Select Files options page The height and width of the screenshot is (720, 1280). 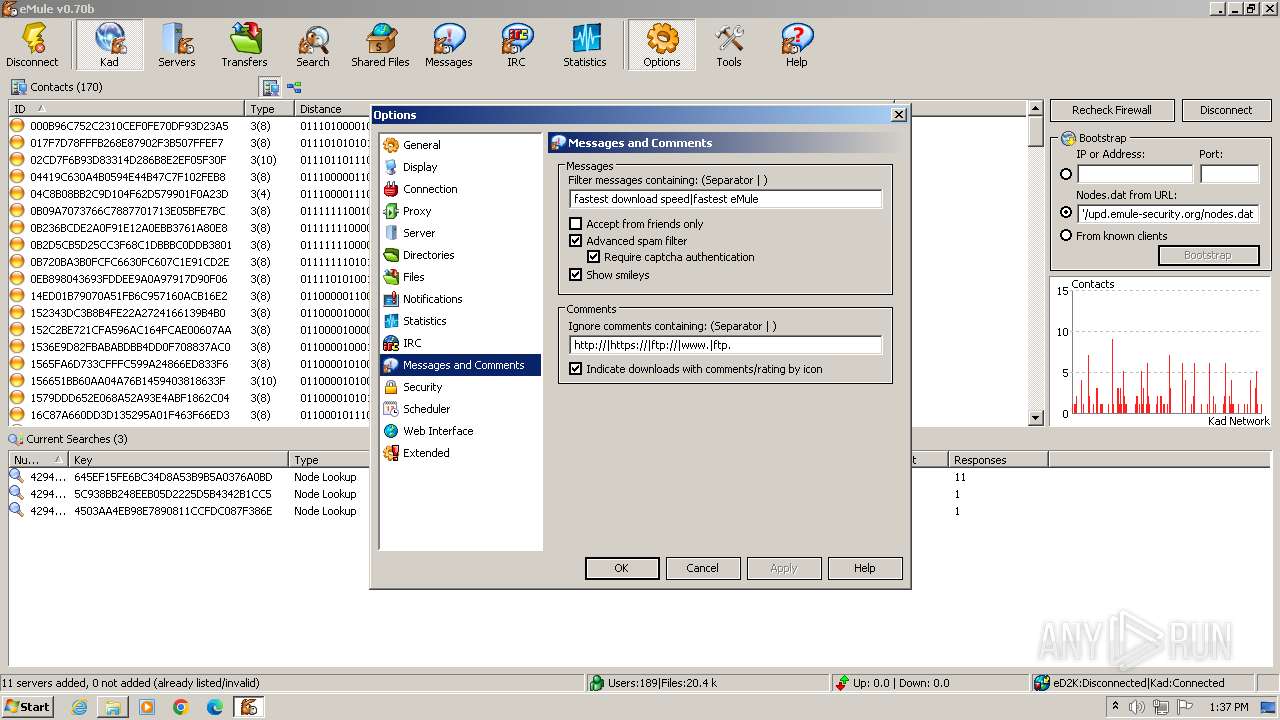tap(413, 277)
